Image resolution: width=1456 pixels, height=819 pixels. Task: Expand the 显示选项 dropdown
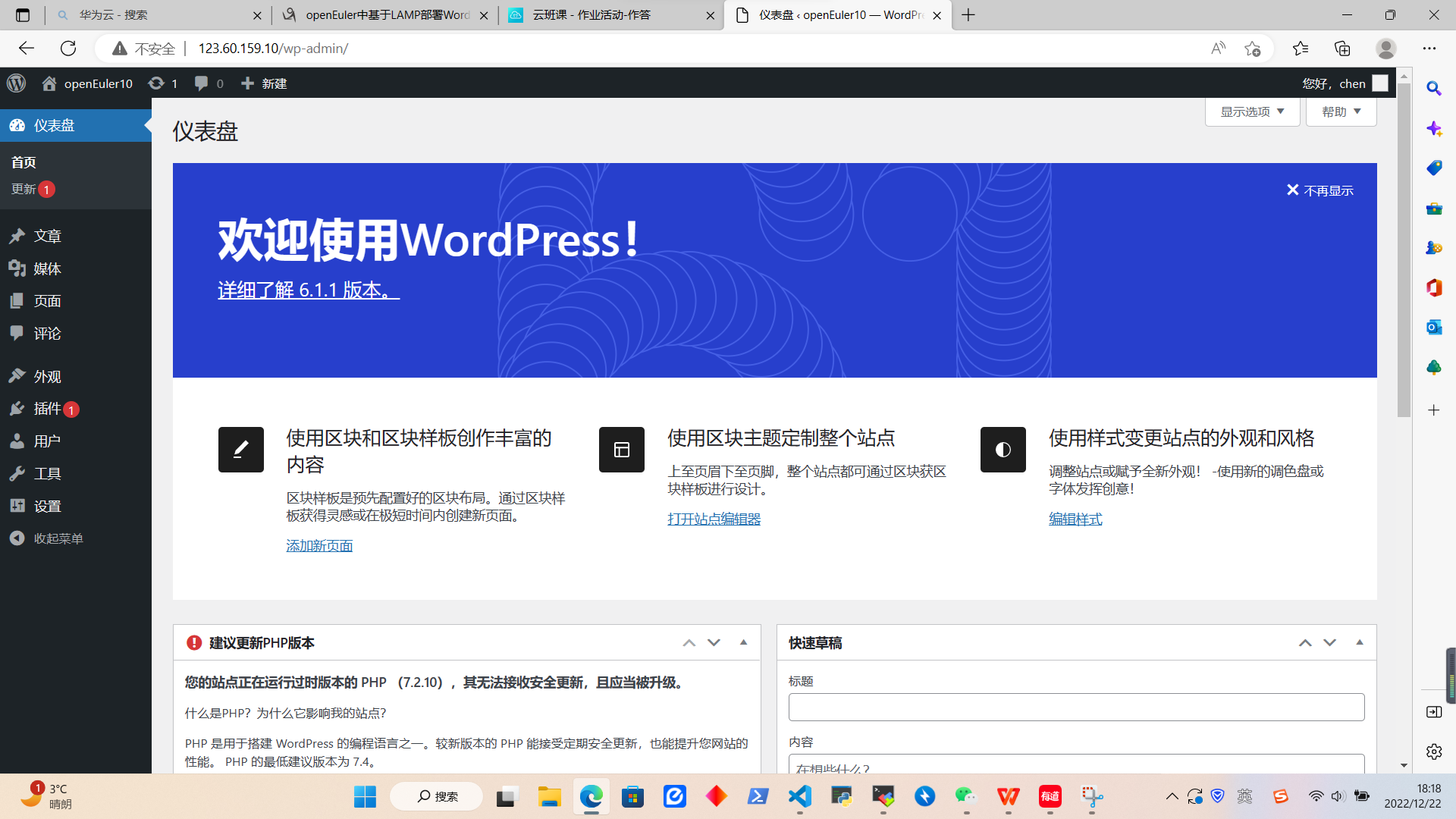coord(1252,111)
